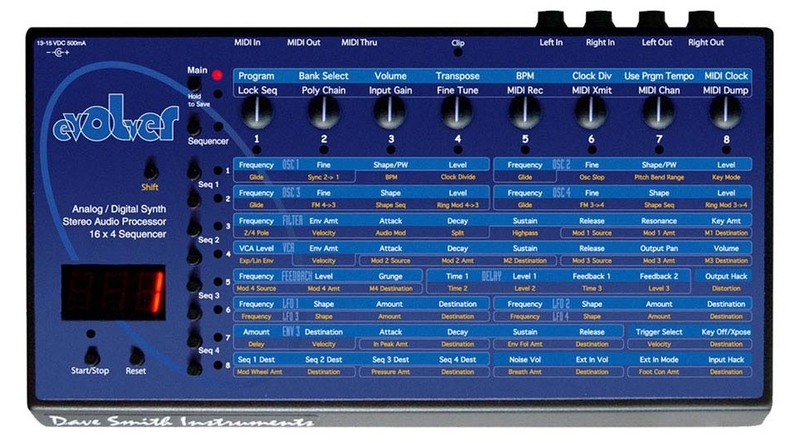Click the BPM label in top row
Viewport: 800px width, 443px height.
(525, 76)
